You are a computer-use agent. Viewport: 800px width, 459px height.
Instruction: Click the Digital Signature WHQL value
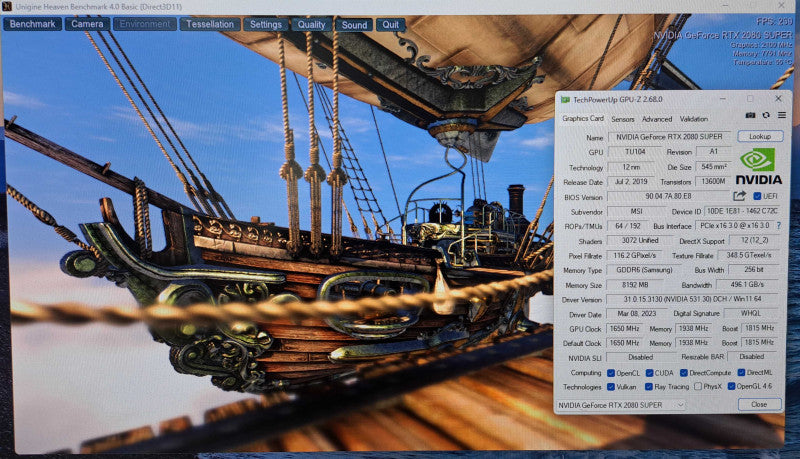[x=751, y=313]
